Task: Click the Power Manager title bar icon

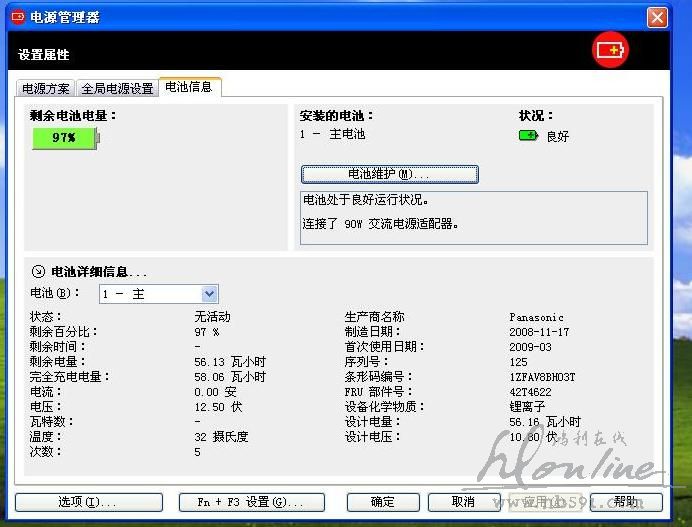Action: (18, 17)
